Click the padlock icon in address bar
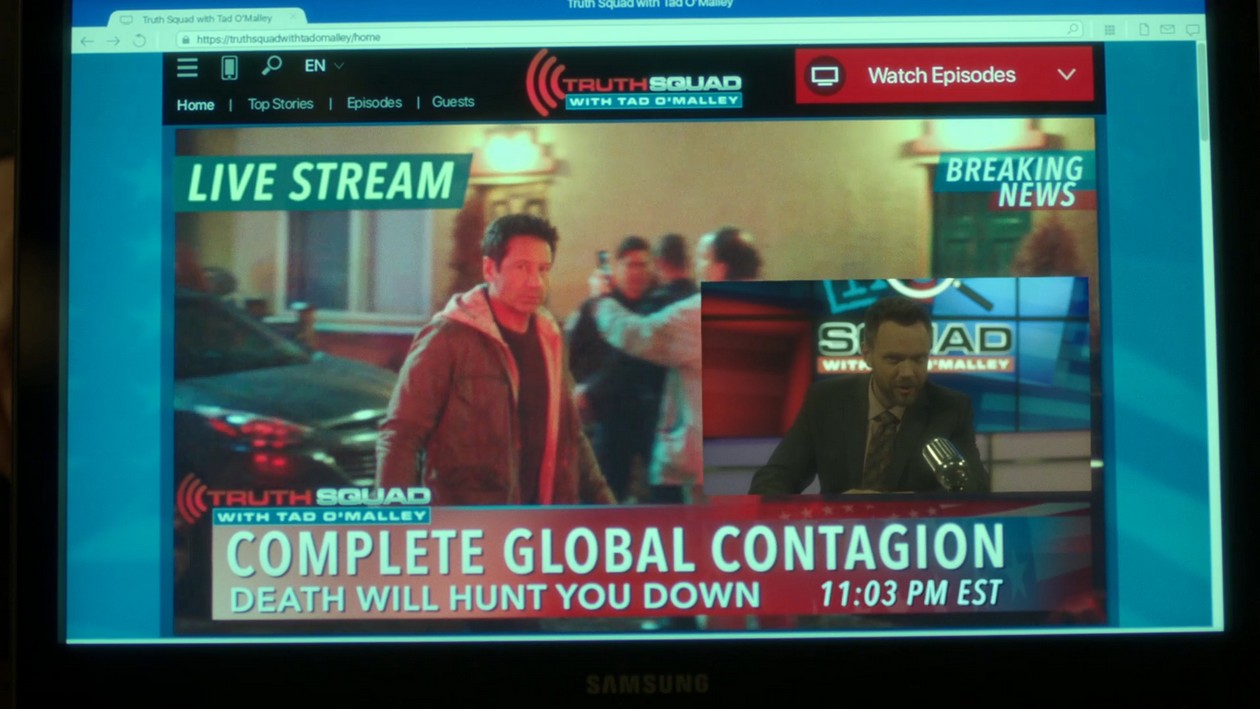1260x709 pixels. pos(185,39)
